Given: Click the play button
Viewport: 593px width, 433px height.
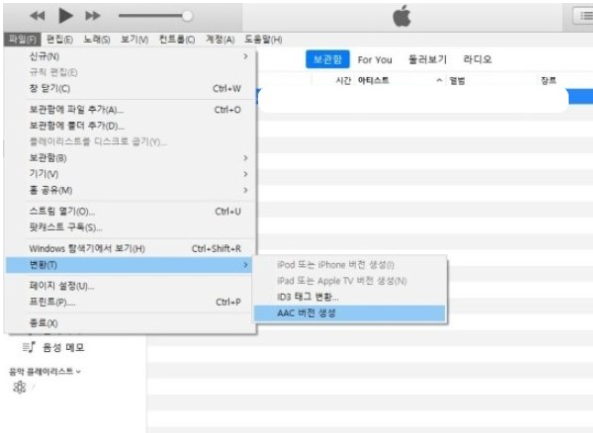Looking at the screenshot, I should pyautogui.click(x=65, y=16).
